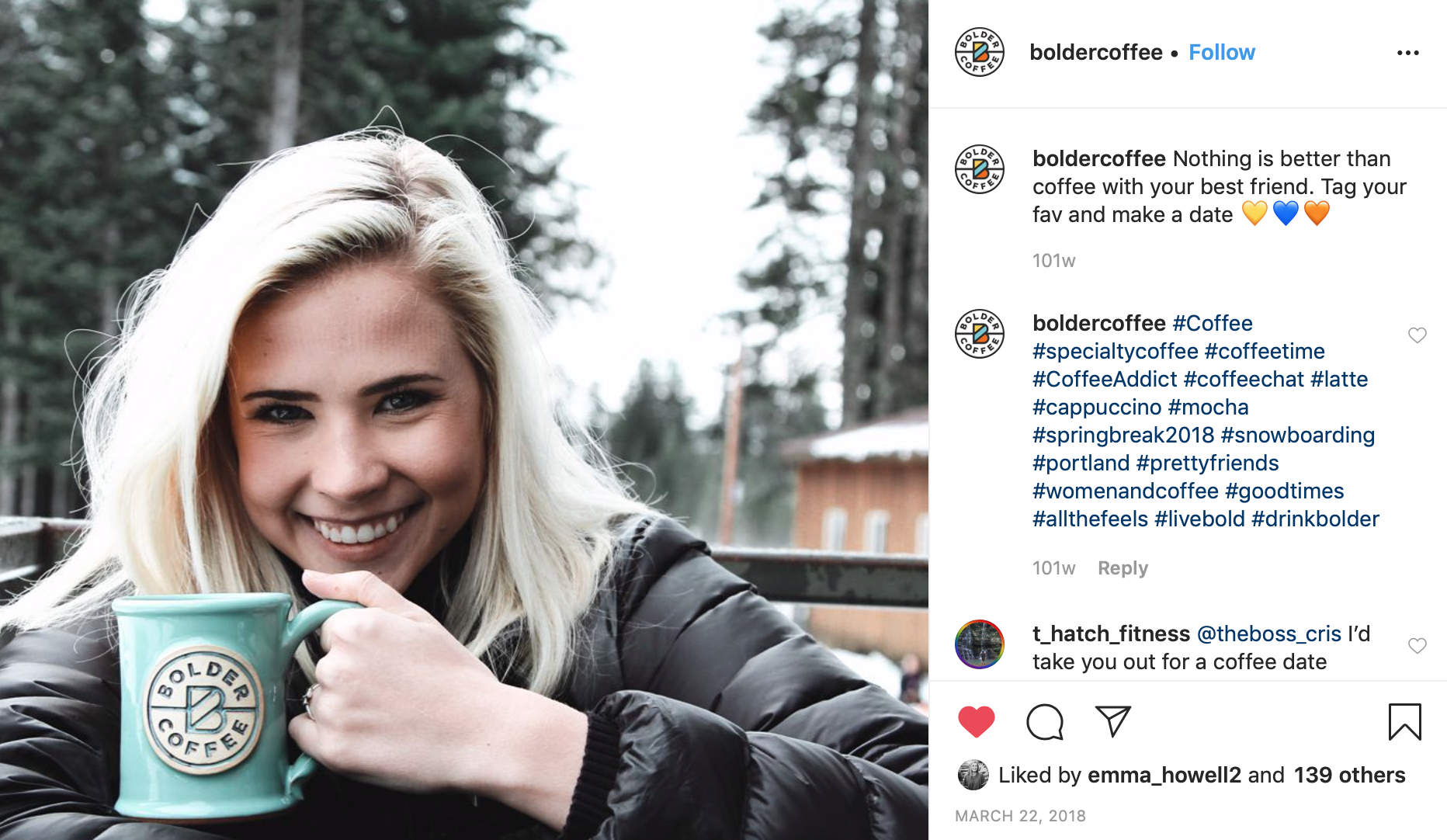Open the three-dot more options menu
1447x840 pixels.
1407,53
